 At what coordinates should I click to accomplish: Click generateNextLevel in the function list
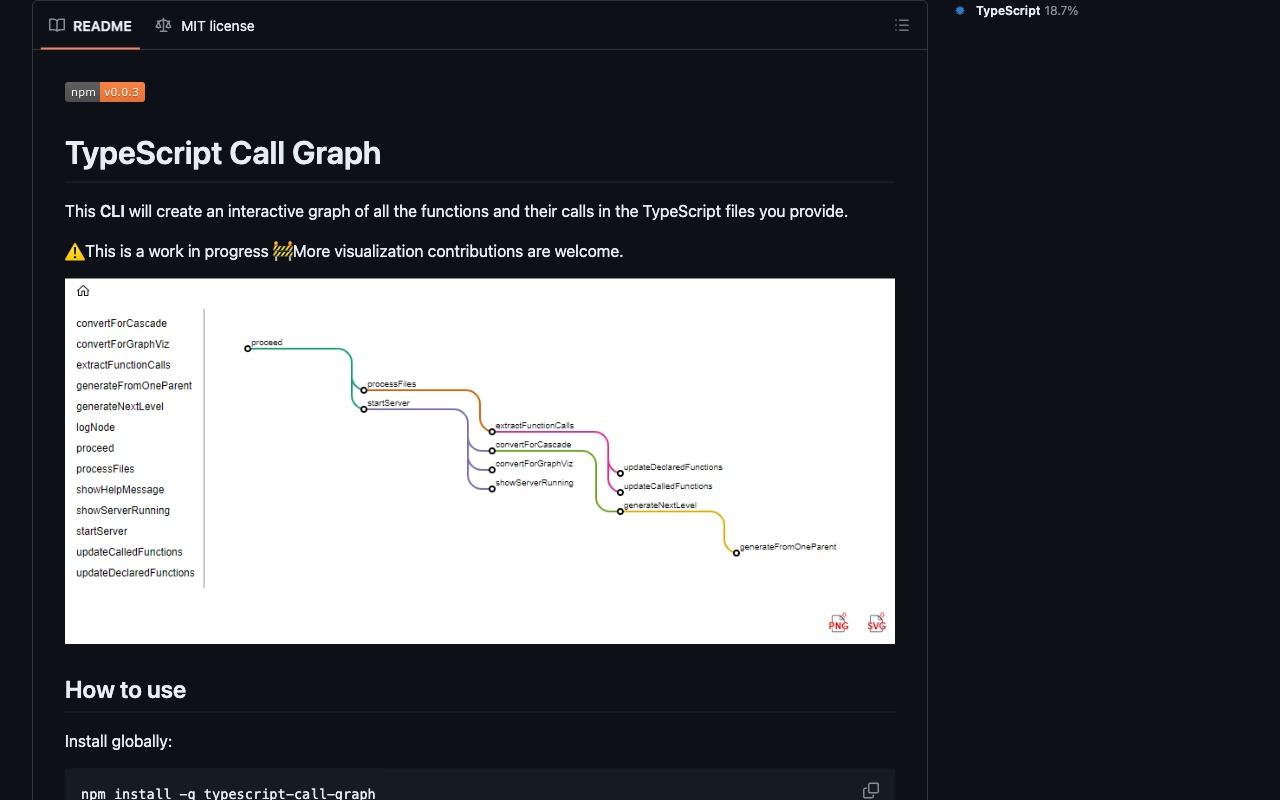point(119,407)
